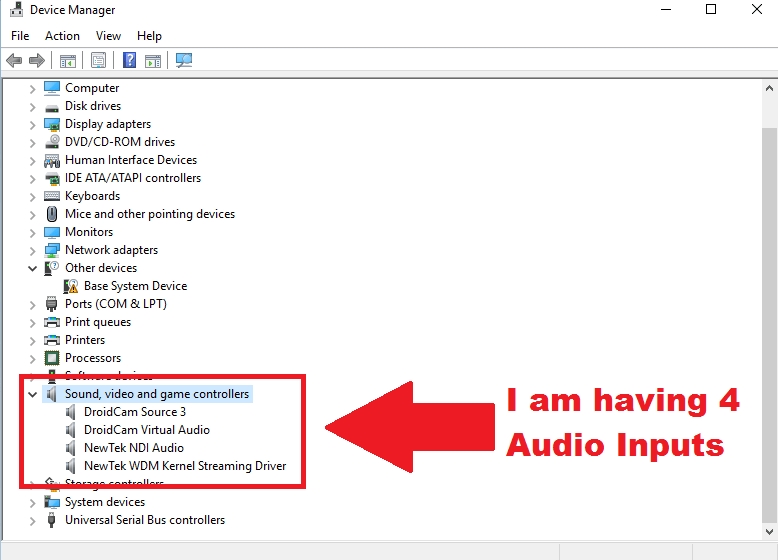The image size is (778, 560).
Task: Click the scrollbar up arrow
Action: point(769,88)
